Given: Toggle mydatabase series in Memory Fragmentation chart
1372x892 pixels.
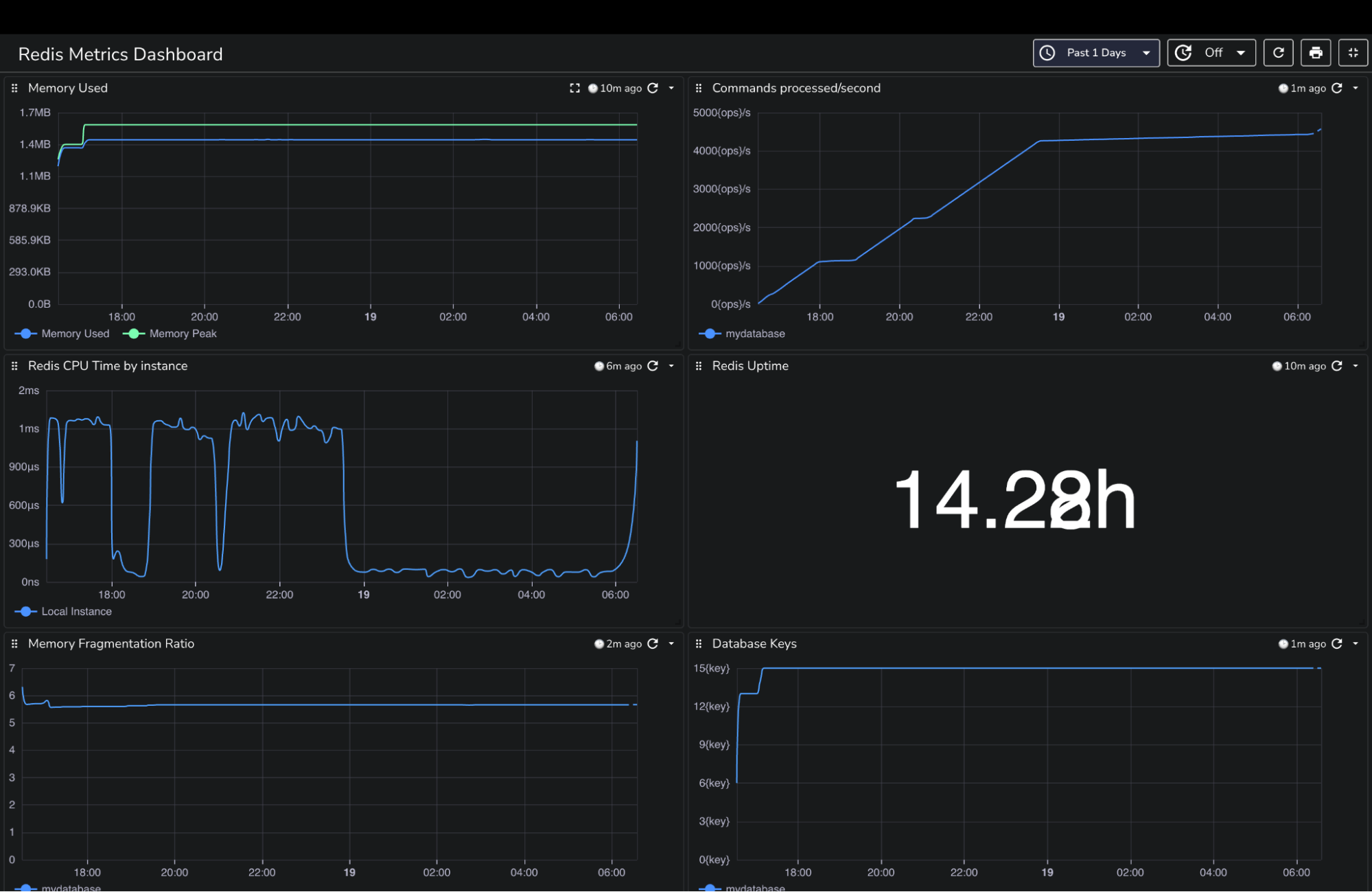Looking at the screenshot, I should [x=58, y=887].
